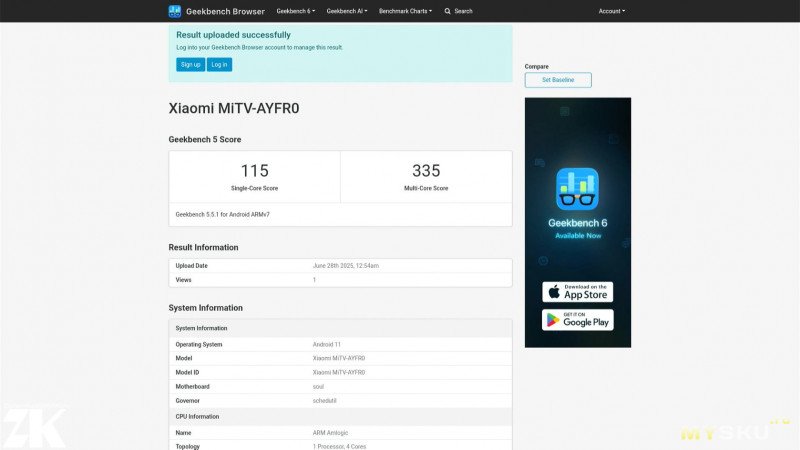The width and height of the screenshot is (800, 450).
Task: Click the Upload Date value 'June 28th 2025'
Action: [345, 266]
